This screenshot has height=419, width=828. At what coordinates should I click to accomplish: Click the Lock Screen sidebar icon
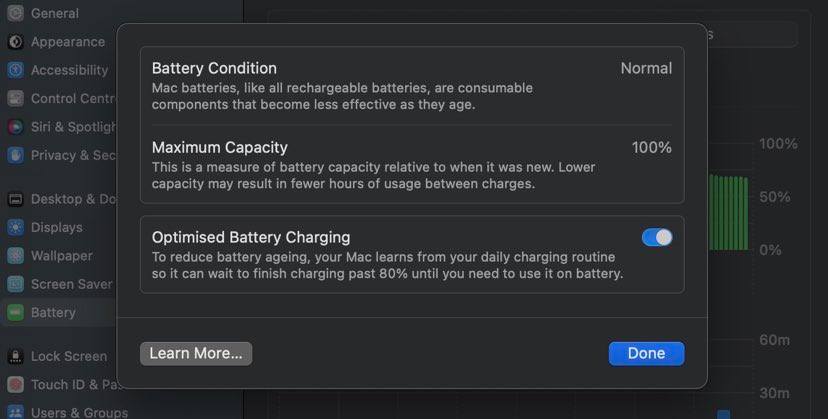(x=15, y=356)
